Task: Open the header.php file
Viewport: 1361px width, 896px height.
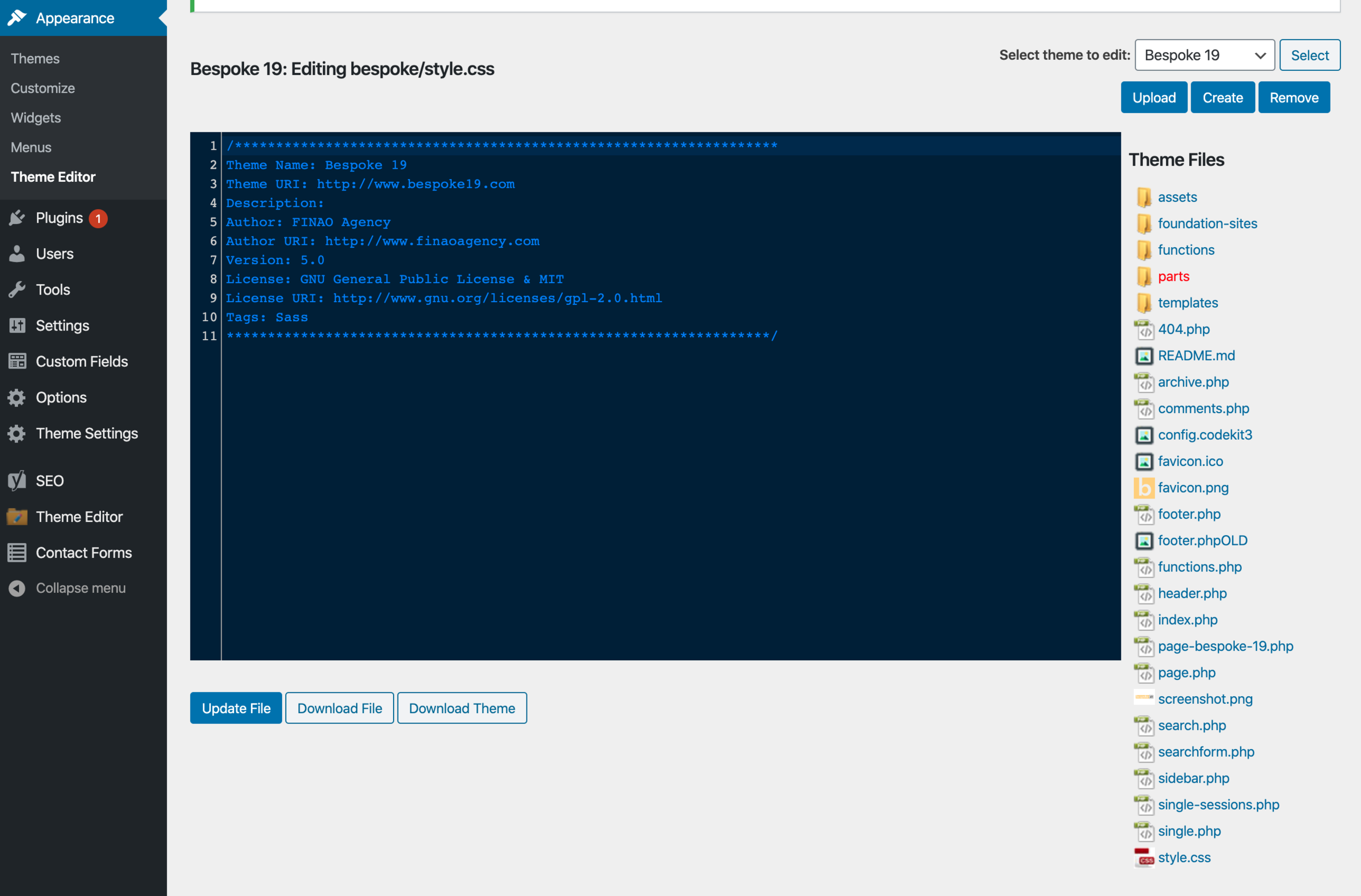Action: click(x=1192, y=593)
